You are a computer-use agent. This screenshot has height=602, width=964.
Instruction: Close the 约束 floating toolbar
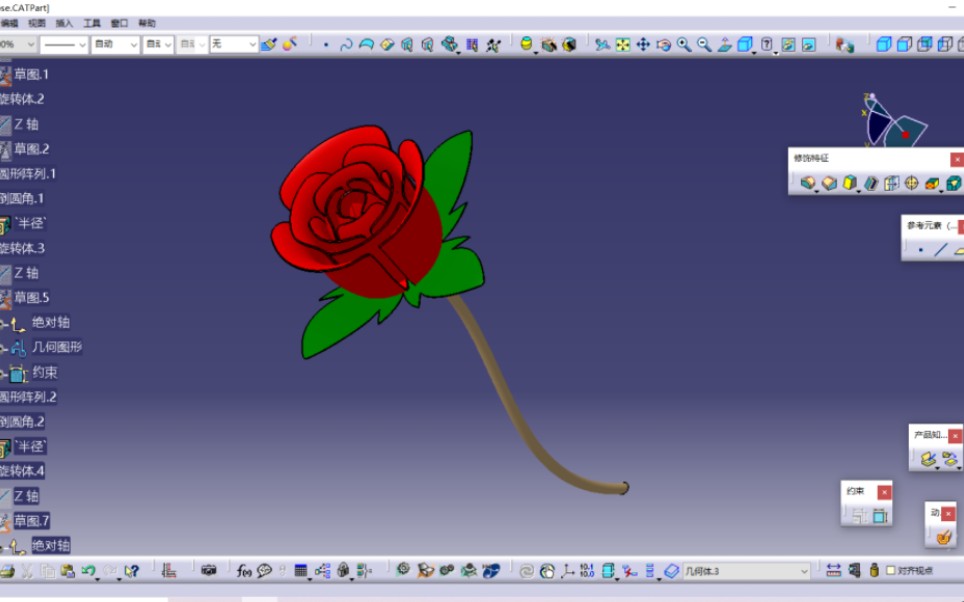click(884, 492)
